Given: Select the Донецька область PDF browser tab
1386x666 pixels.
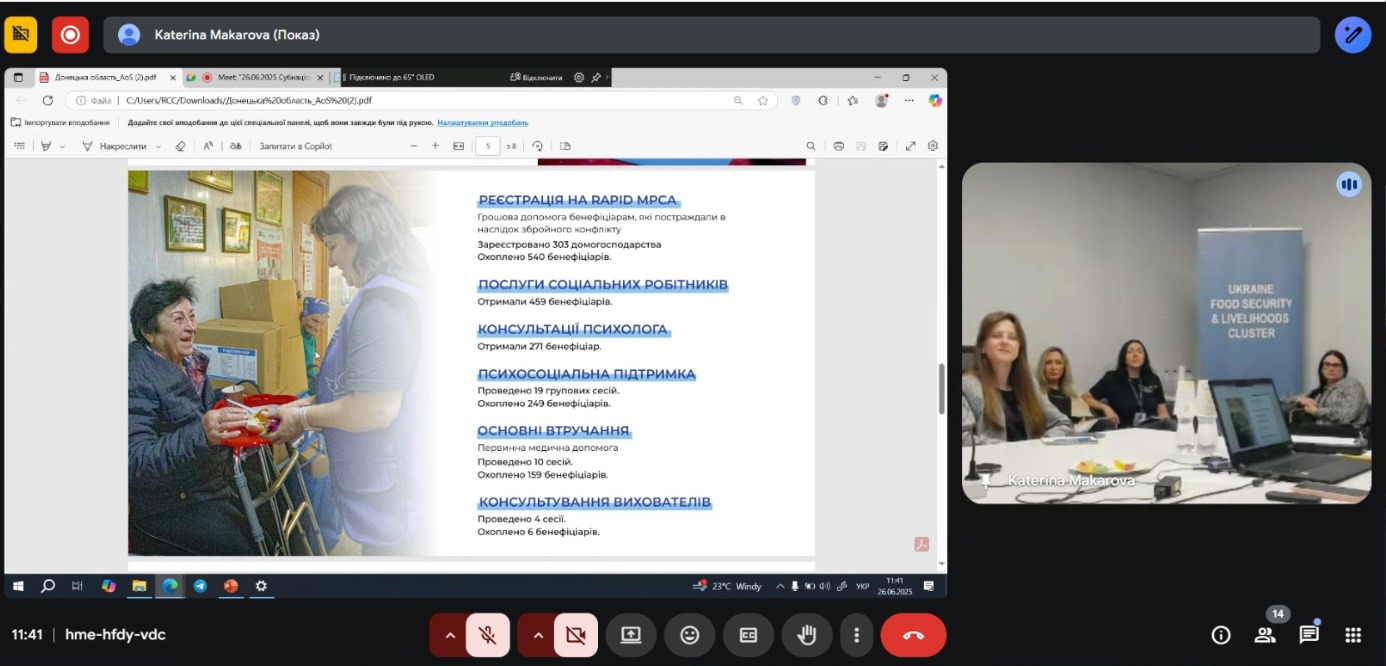Looking at the screenshot, I should pyautogui.click(x=105, y=77).
